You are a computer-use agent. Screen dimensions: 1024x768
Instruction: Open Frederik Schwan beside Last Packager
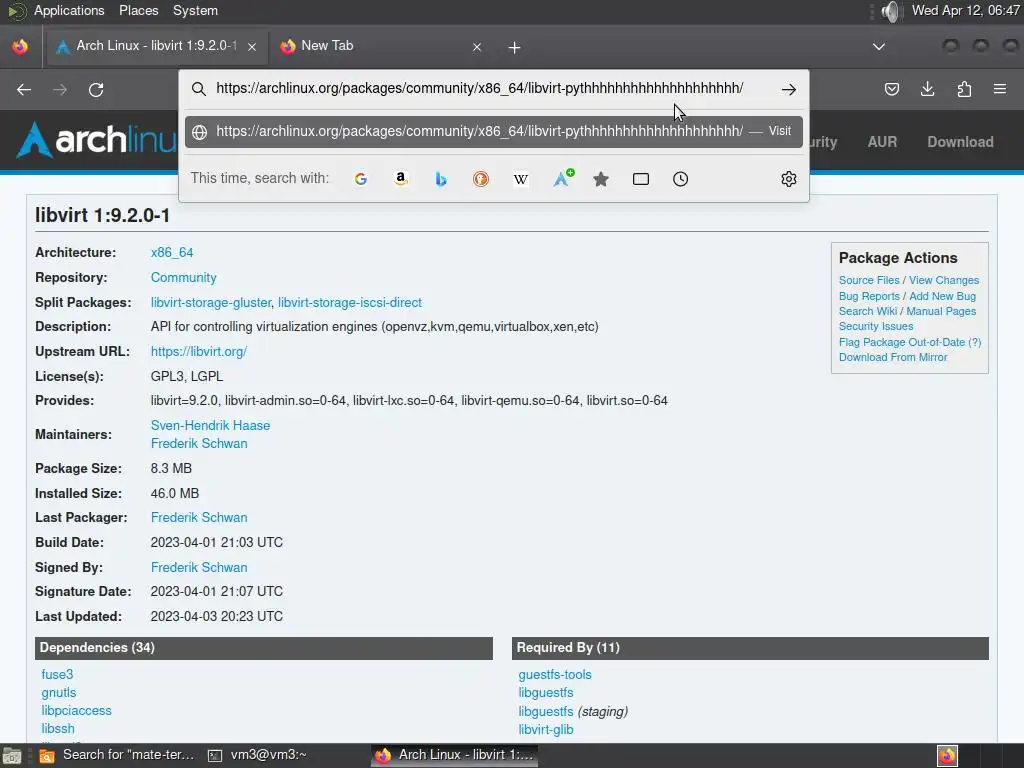[x=199, y=517]
